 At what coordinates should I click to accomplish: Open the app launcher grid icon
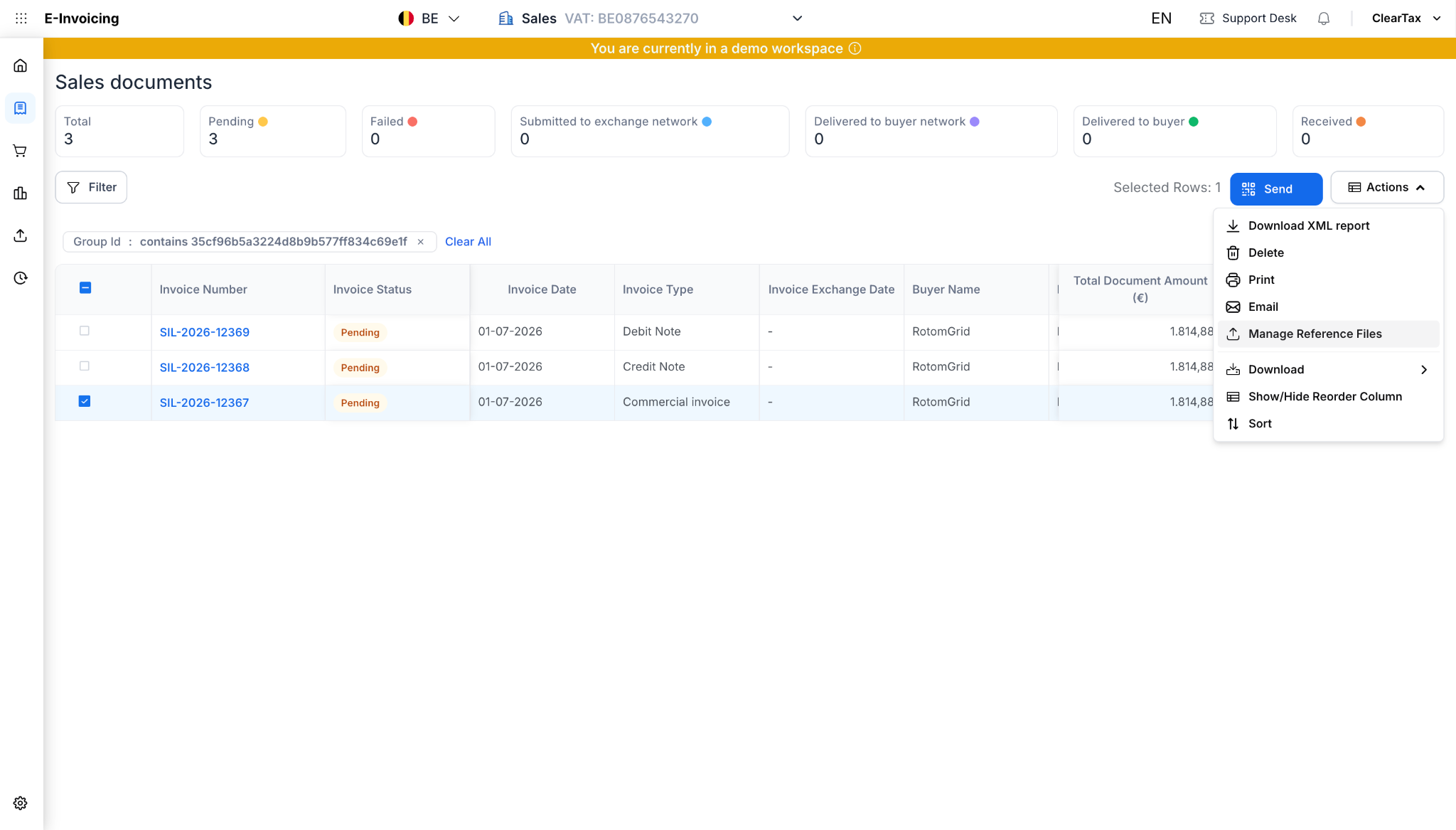pos(21,18)
